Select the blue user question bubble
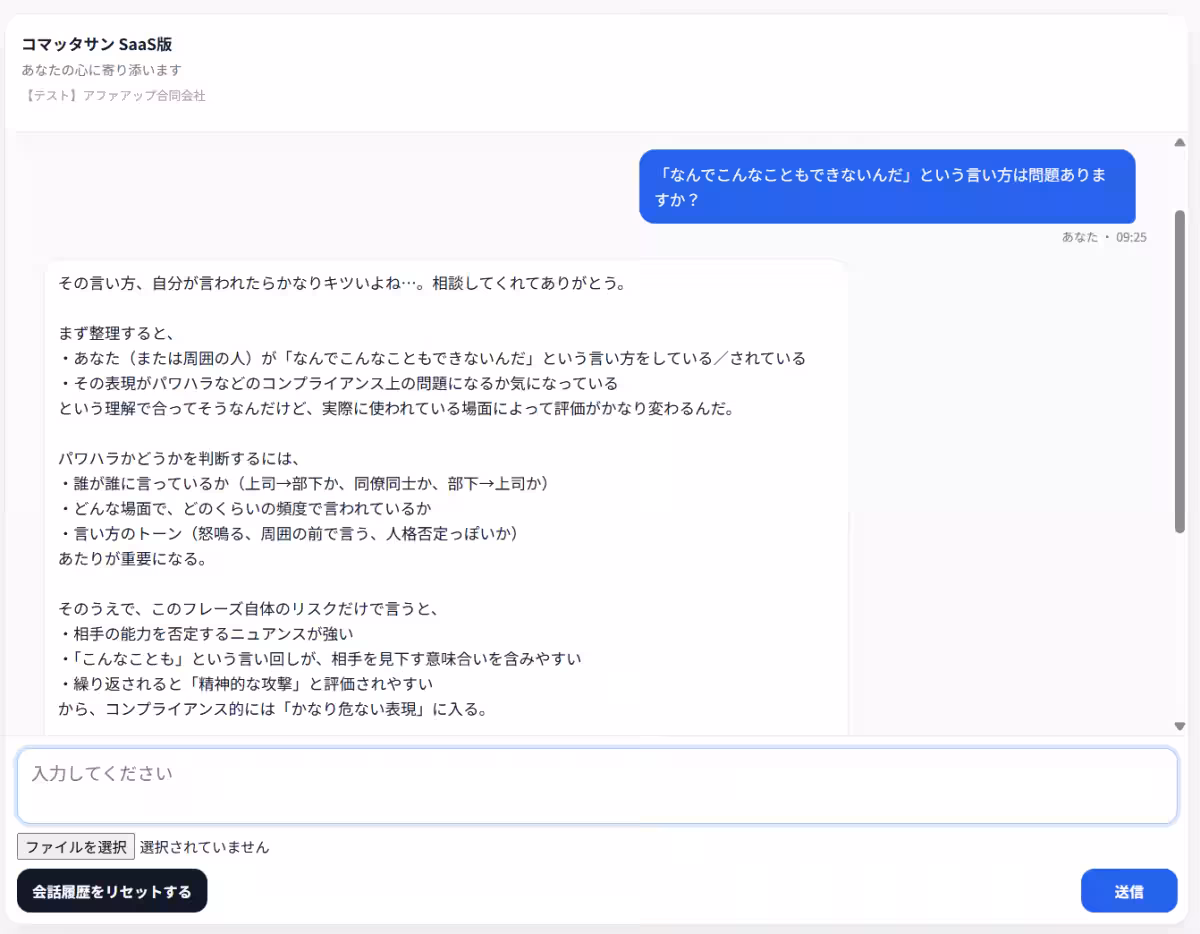Screen dimensions: 1200x934 [x=886, y=187]
